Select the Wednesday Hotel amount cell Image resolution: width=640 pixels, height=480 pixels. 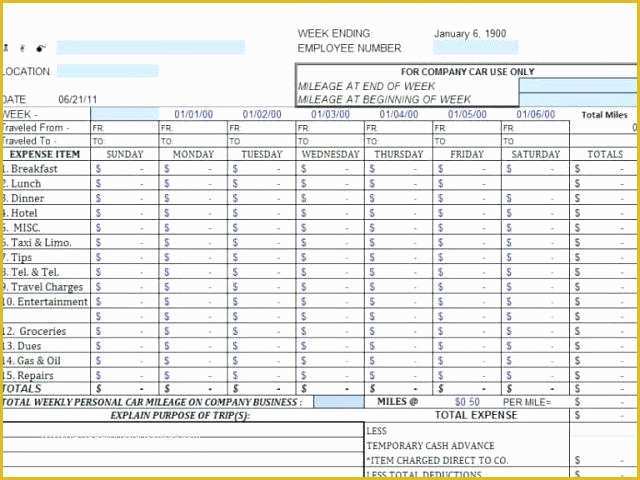(x=330, y=213)
